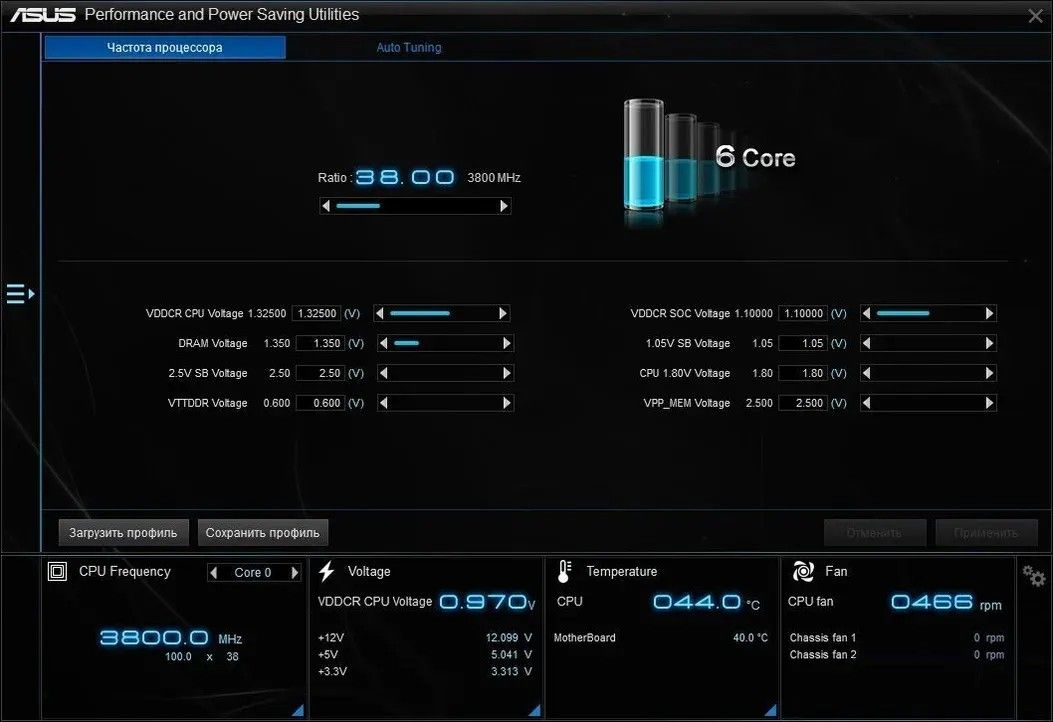Click the Temperature thermometer icon

point(565,571)
